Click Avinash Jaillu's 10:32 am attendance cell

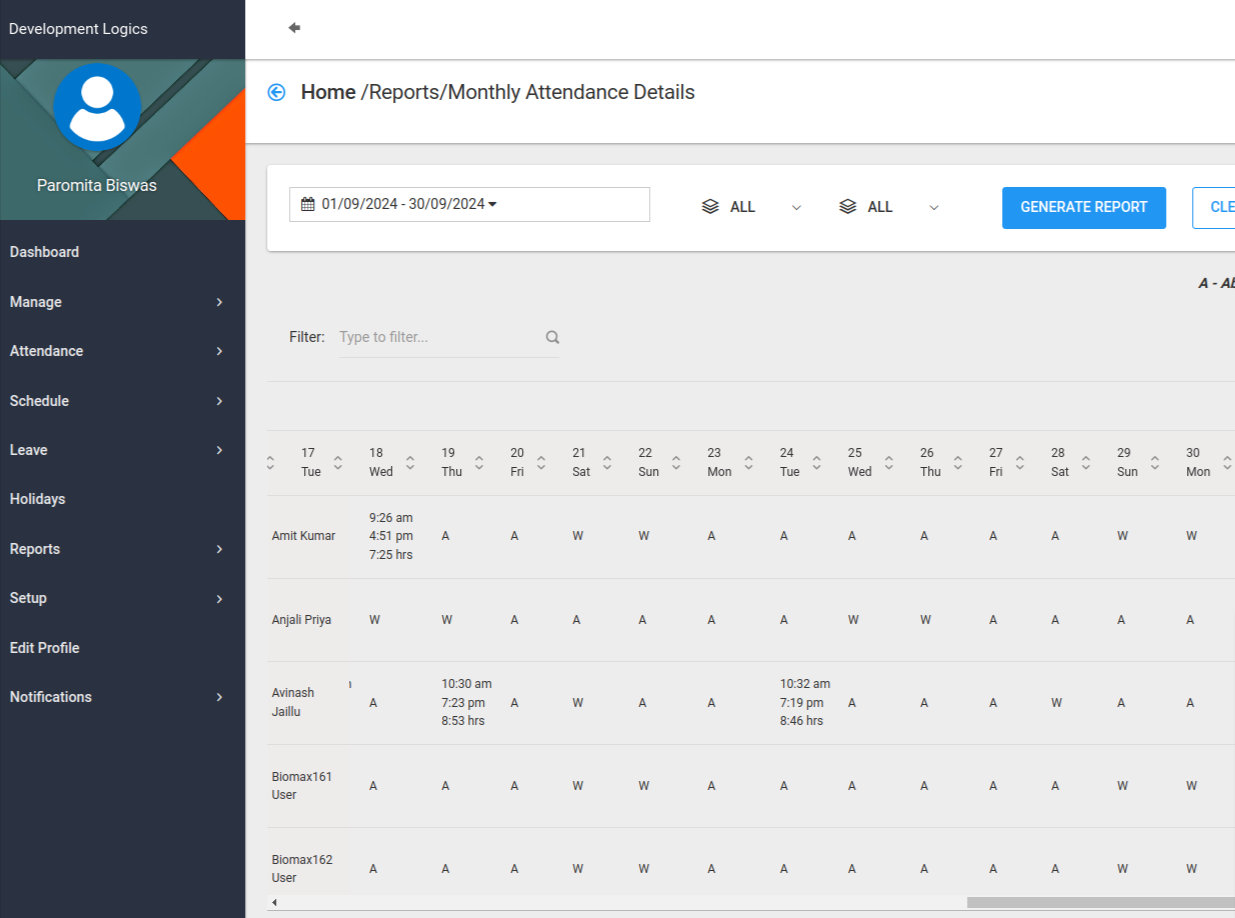[x=805, y=702]
